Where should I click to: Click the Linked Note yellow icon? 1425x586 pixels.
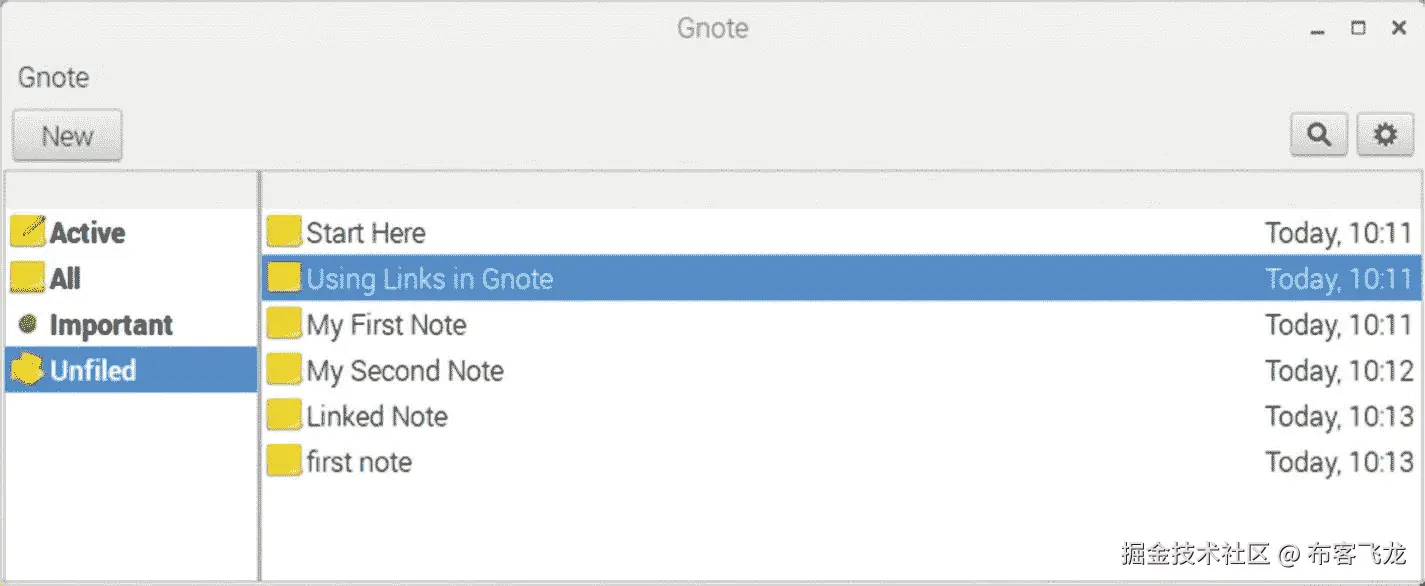pyautogui.click(x=285, y=416)
